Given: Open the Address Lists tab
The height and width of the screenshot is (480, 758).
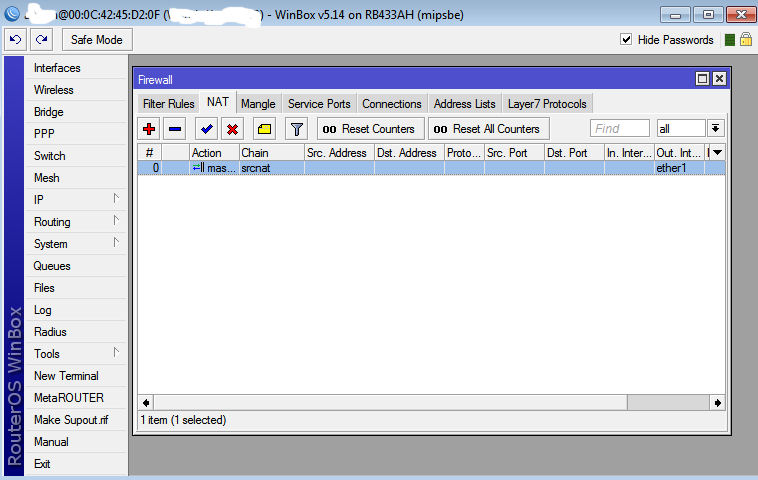Looking at the screenshot, I should (465, 104).
